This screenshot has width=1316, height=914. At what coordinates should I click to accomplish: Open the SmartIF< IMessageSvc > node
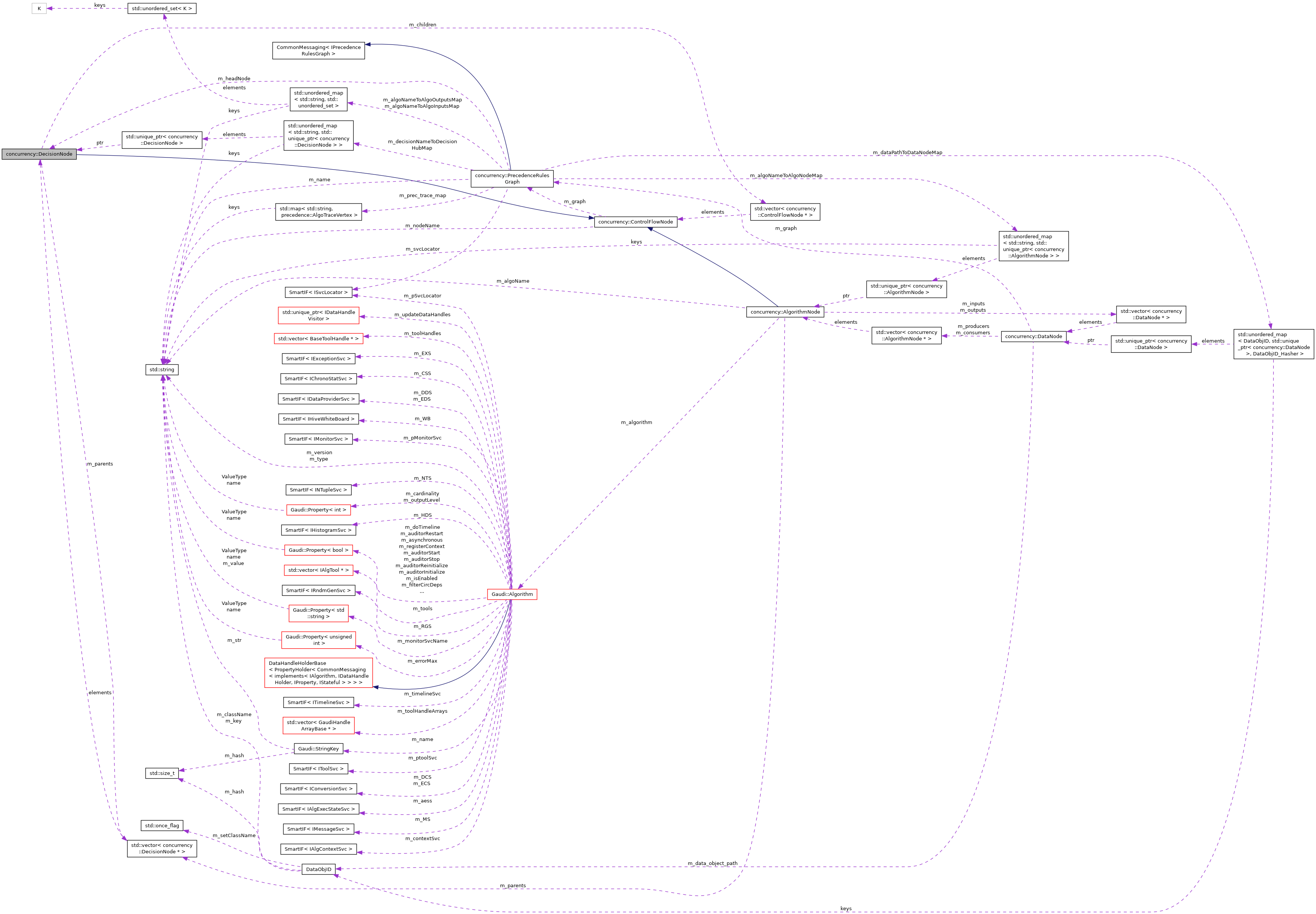point(319,829)
